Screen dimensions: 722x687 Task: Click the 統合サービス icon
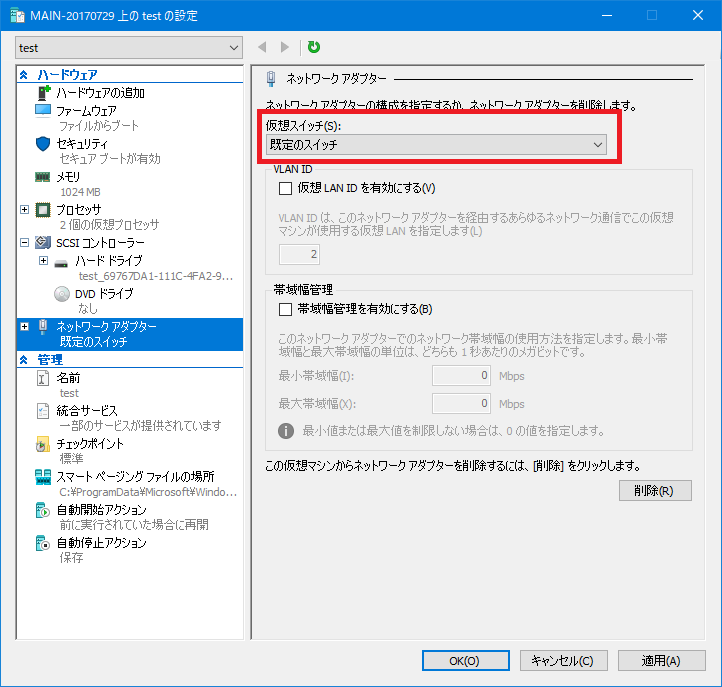(x=43, y=411)
